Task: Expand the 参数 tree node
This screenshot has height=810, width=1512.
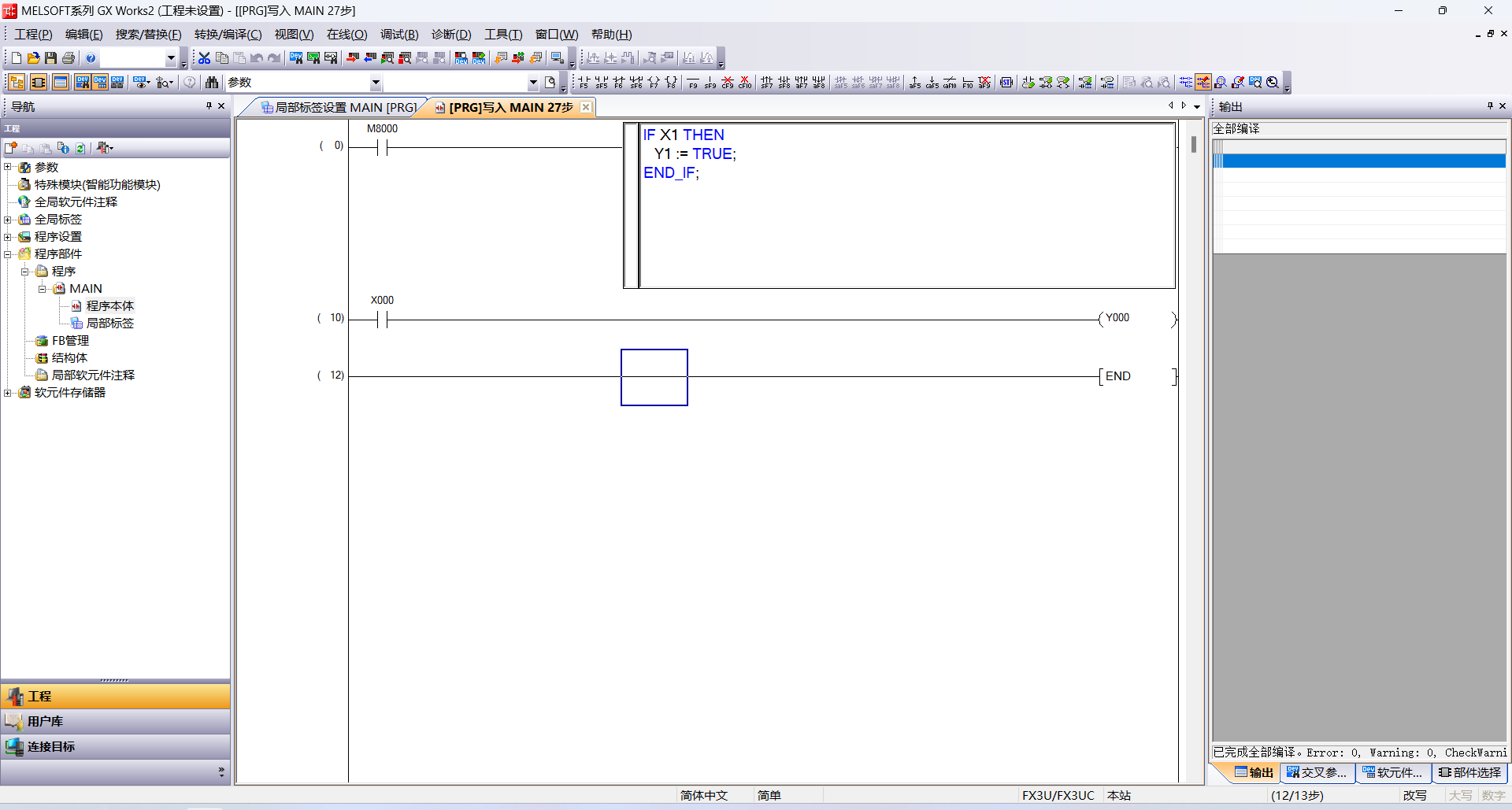Action: tap(8, 167)
